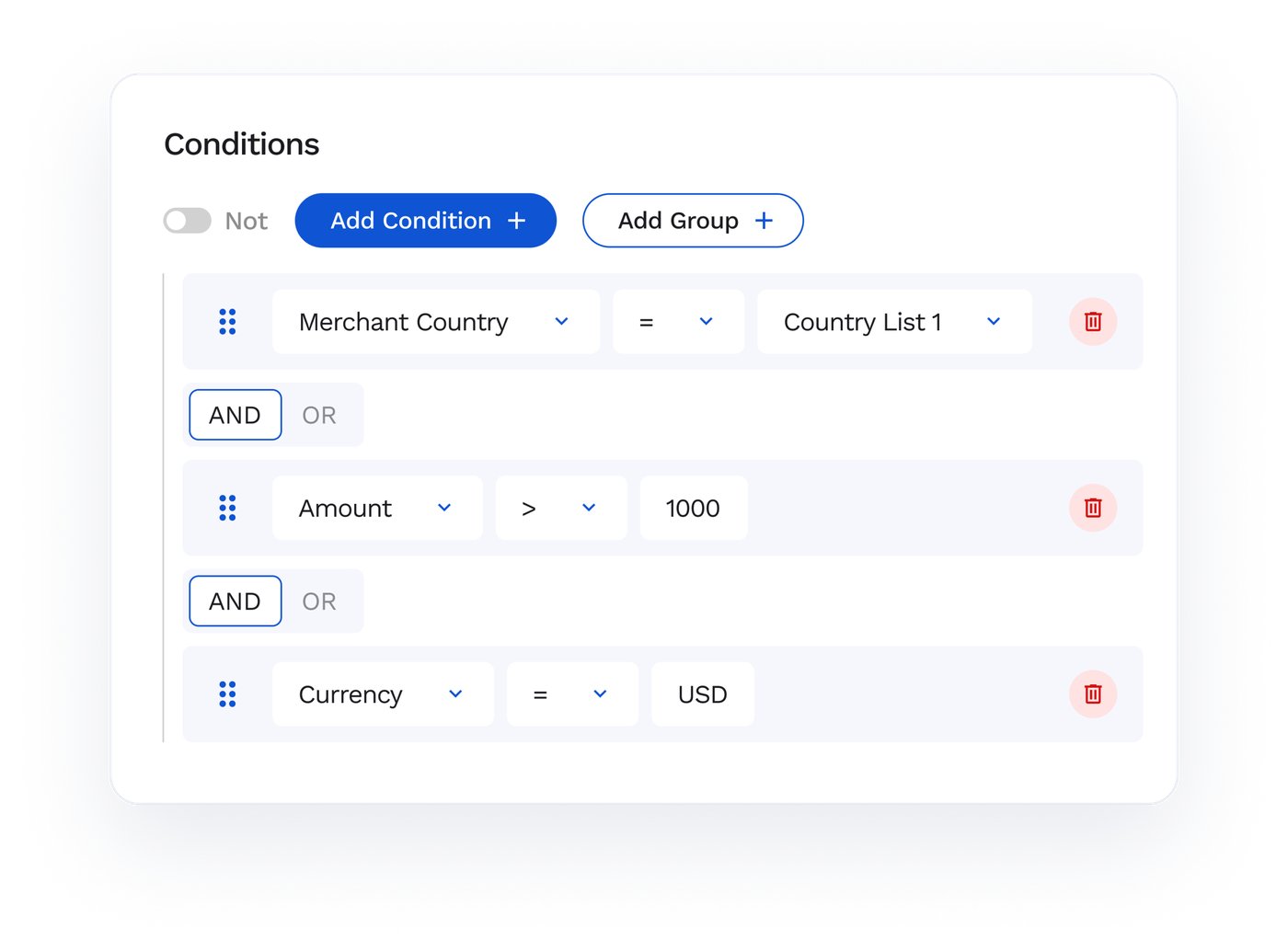Expand the Currency field dropdown

tap(383, 694)
